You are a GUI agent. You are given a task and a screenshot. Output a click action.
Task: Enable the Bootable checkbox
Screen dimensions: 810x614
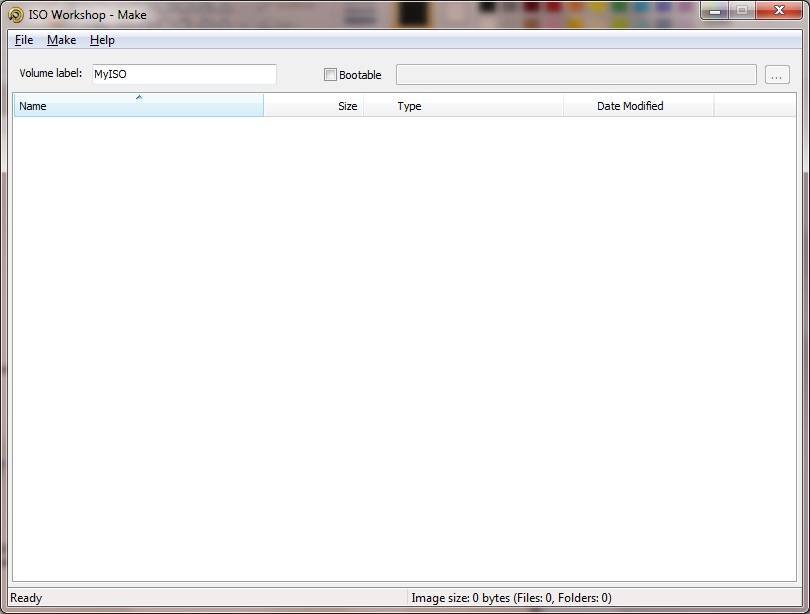[330, 74]
